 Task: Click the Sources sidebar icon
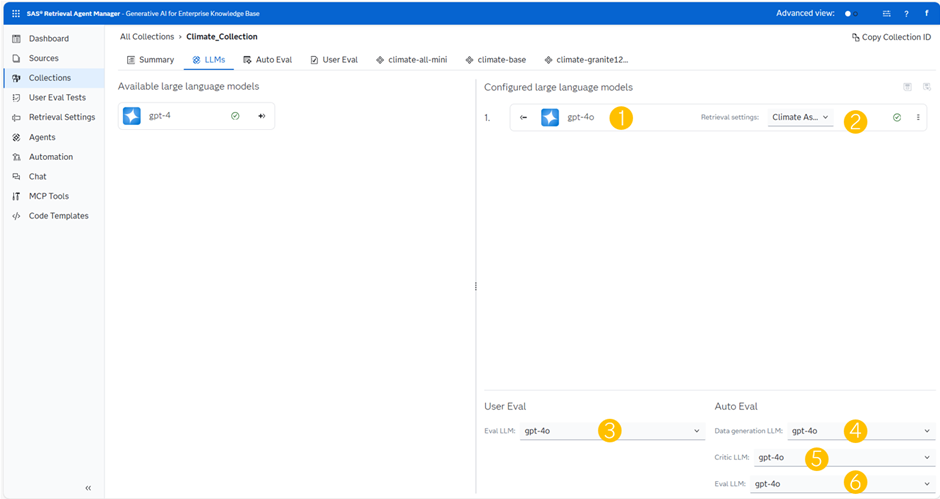click(x=16, y=58)
